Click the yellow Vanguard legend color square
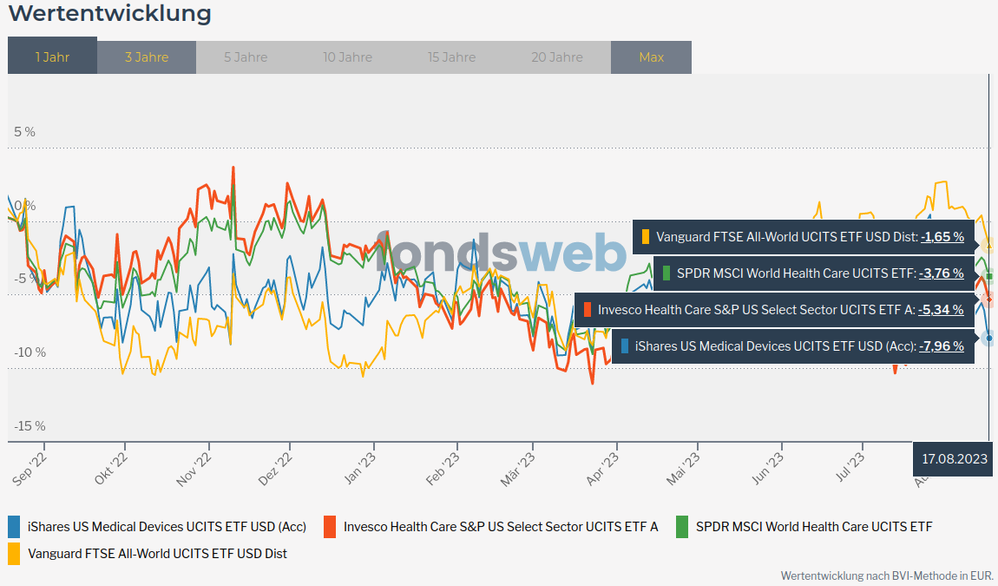 click(x=15, y=552)
